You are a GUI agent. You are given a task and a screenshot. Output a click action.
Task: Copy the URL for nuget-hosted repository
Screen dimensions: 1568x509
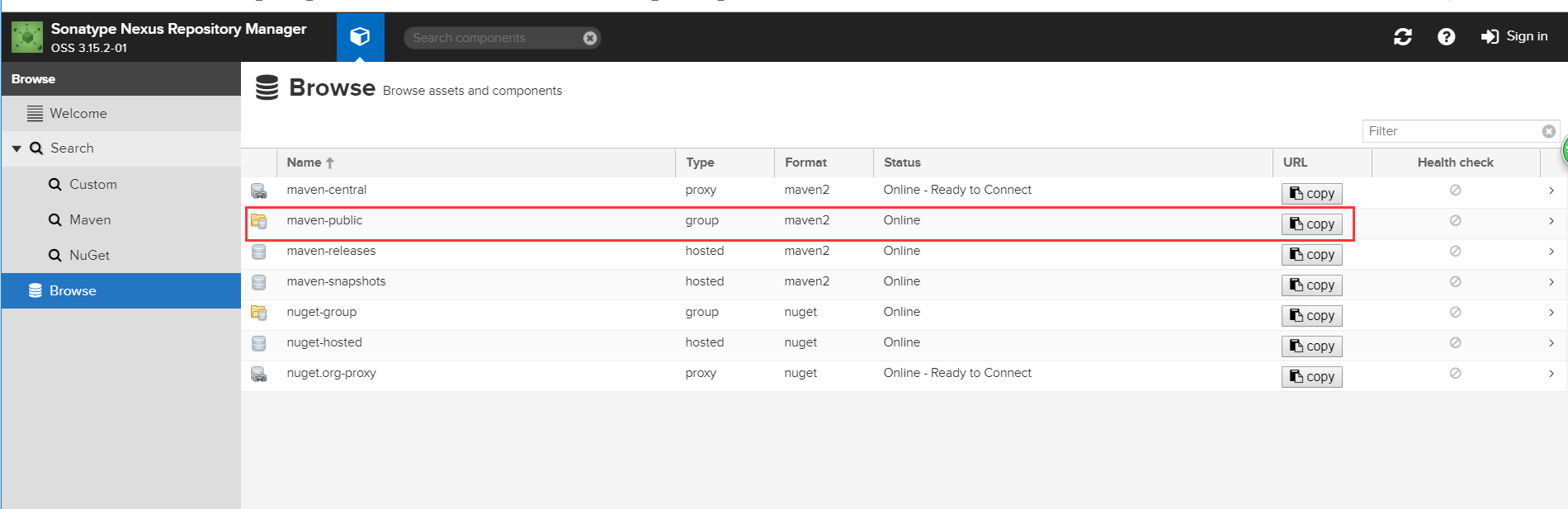pos(1312,346)
